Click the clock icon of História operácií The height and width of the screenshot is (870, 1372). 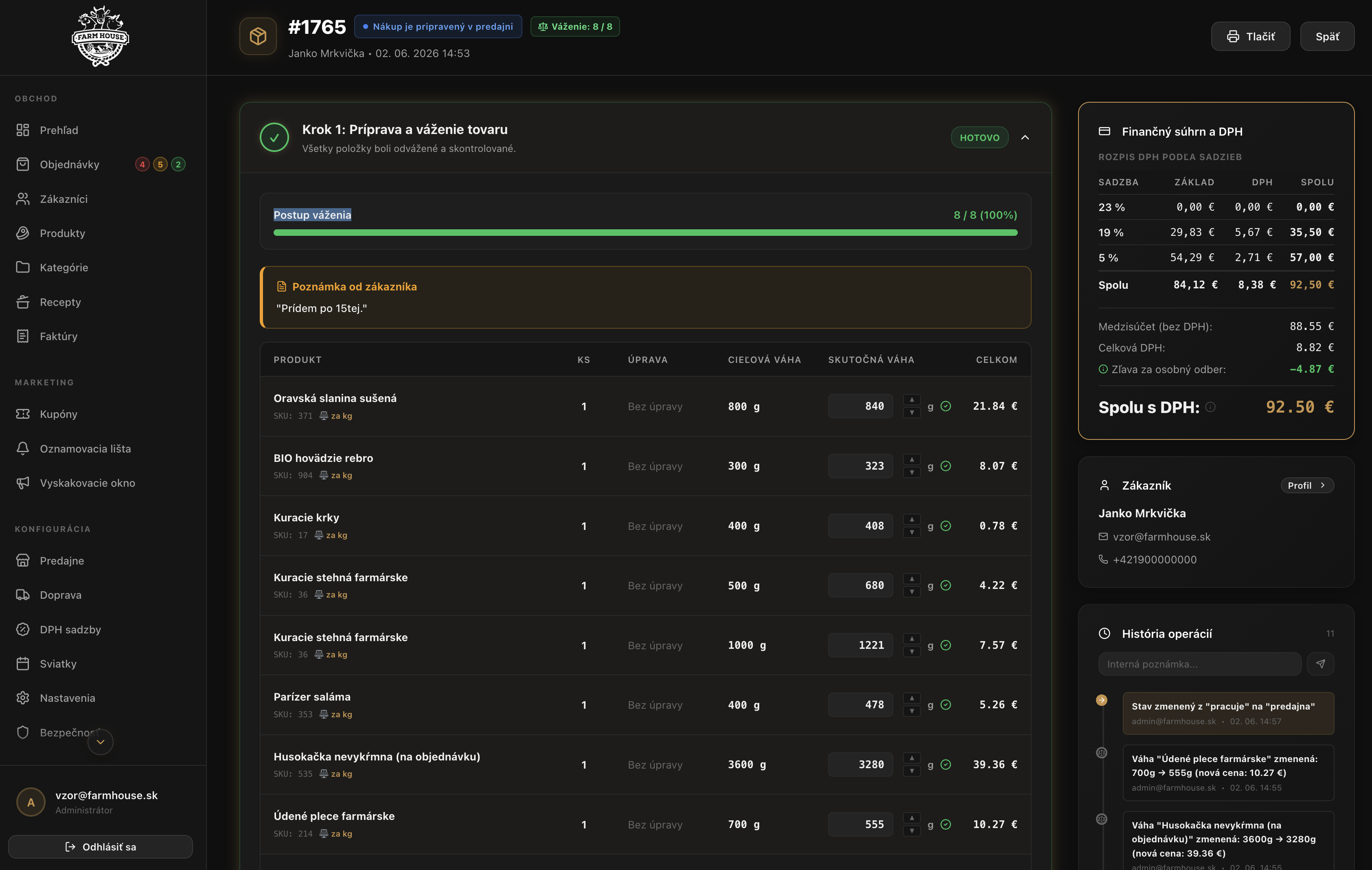[1104, 633]
